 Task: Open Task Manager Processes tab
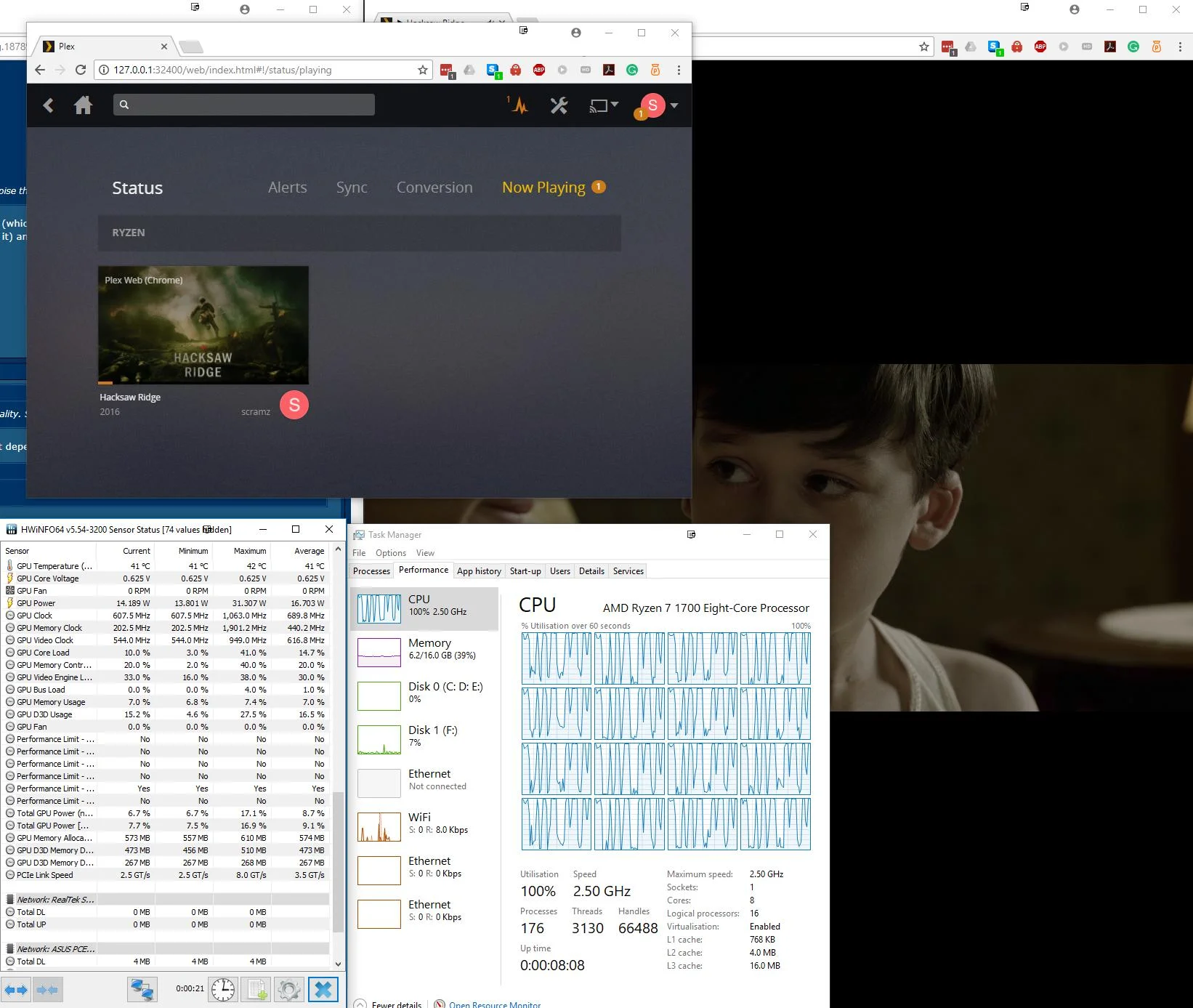tap(371, 571)
